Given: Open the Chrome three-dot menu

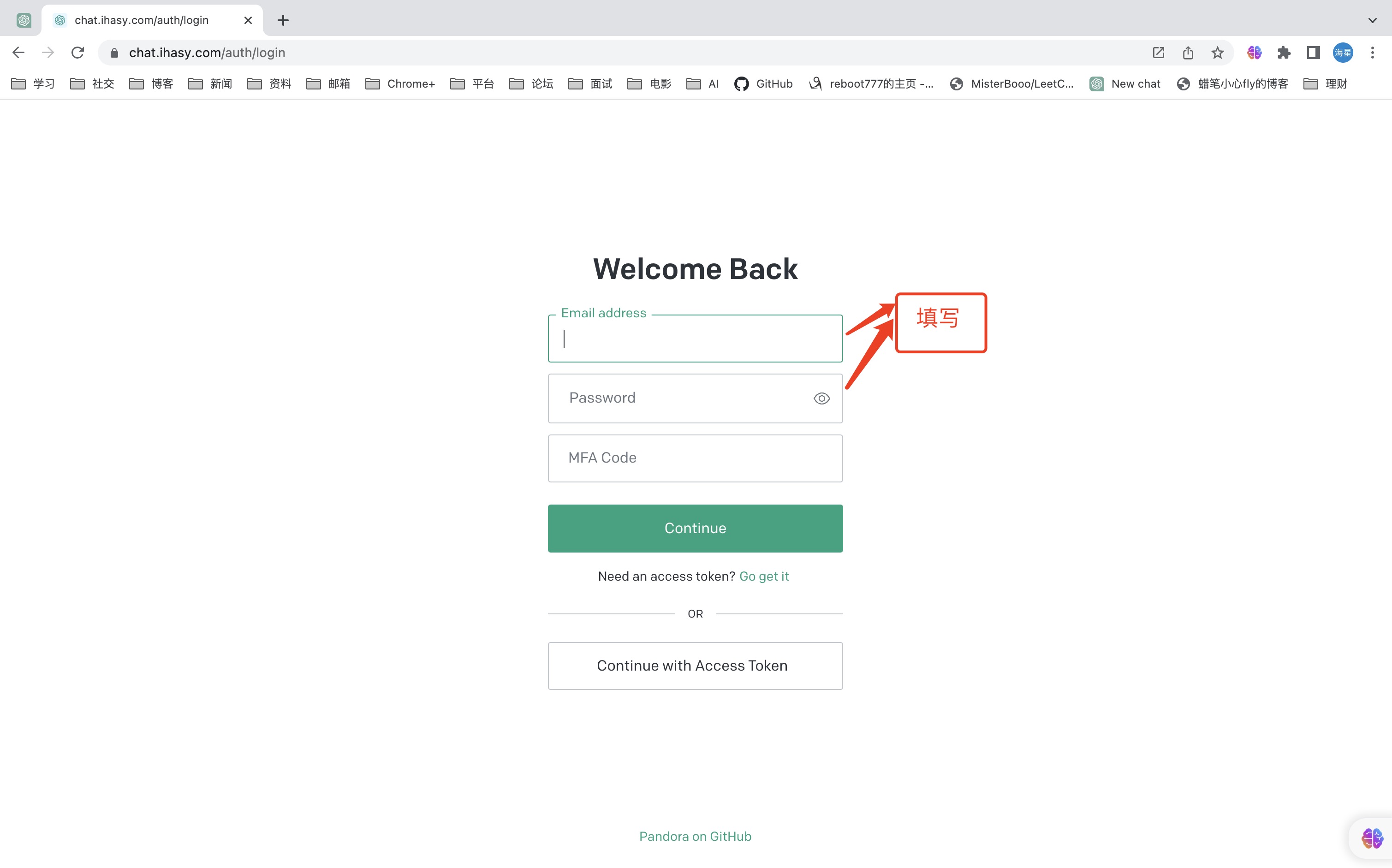Looking at the screenshot, I should 1372,53.
